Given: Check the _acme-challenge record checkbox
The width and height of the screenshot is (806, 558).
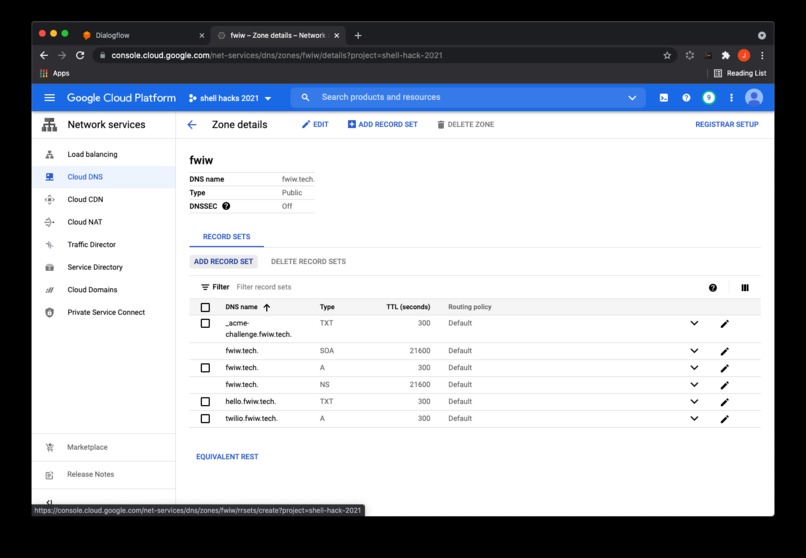Looking at the screenshot, I should 205,323.
